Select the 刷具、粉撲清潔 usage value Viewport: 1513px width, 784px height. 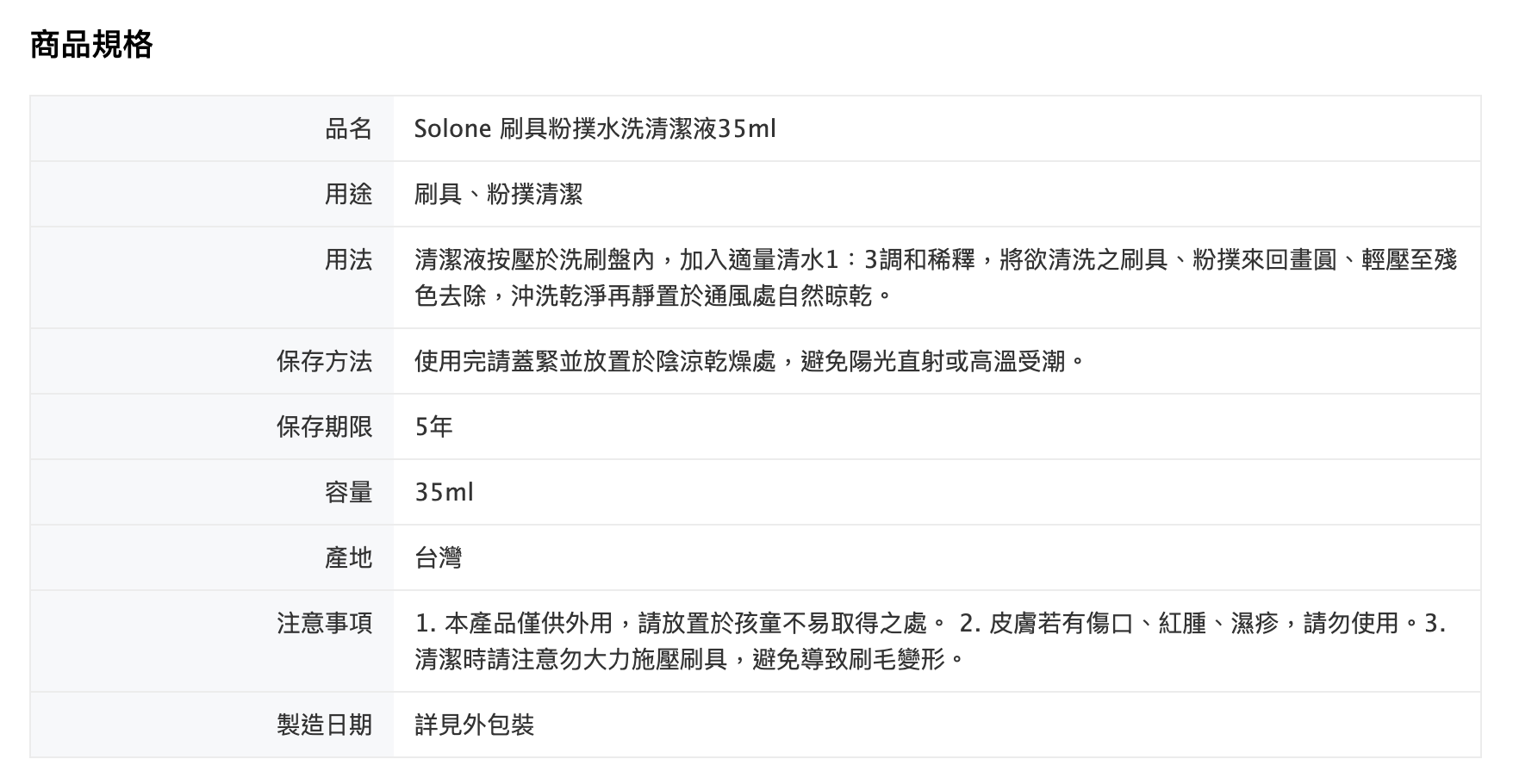tap(498, 195)
